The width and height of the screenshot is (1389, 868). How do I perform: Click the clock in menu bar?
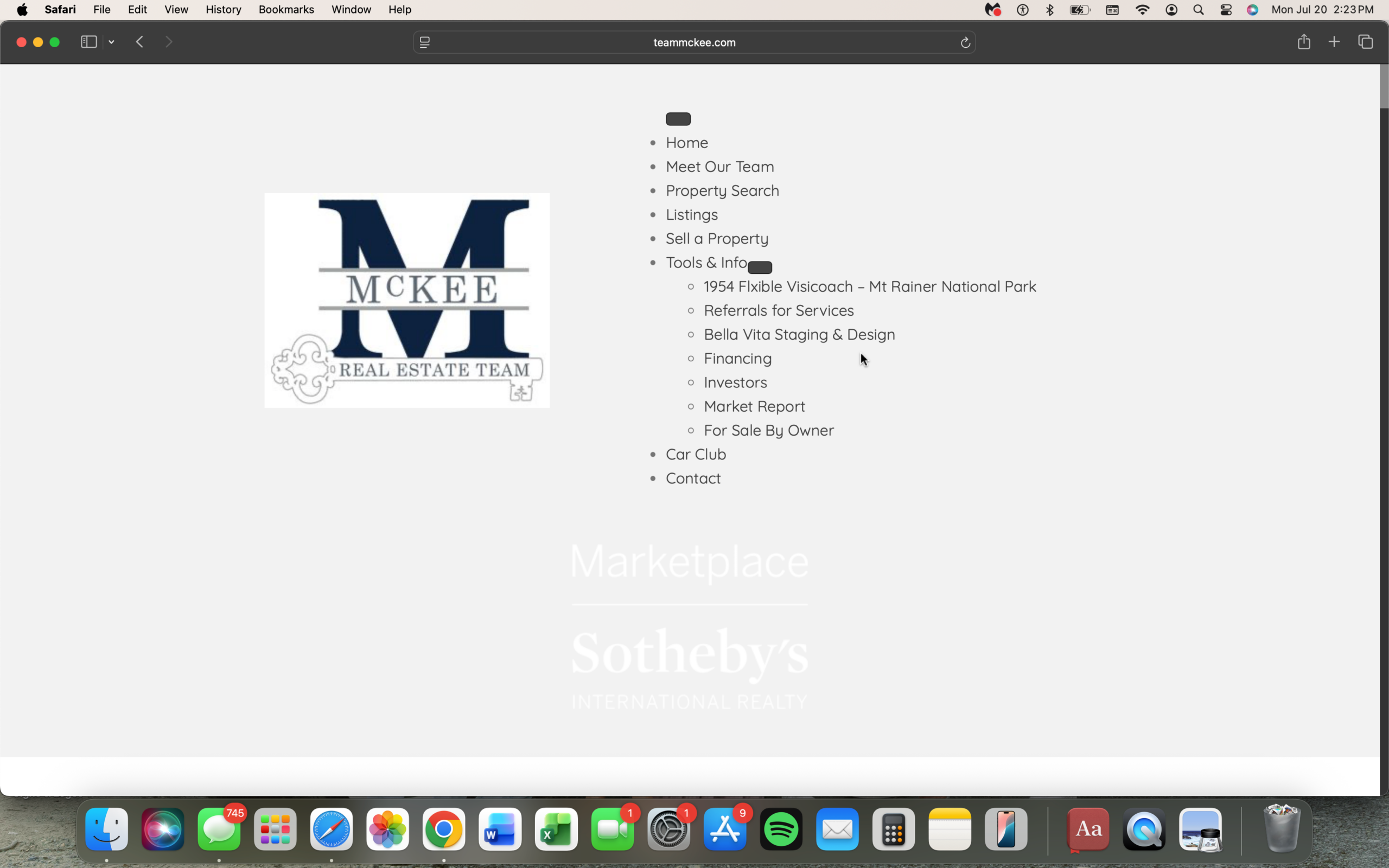[x=1322, y=10]
